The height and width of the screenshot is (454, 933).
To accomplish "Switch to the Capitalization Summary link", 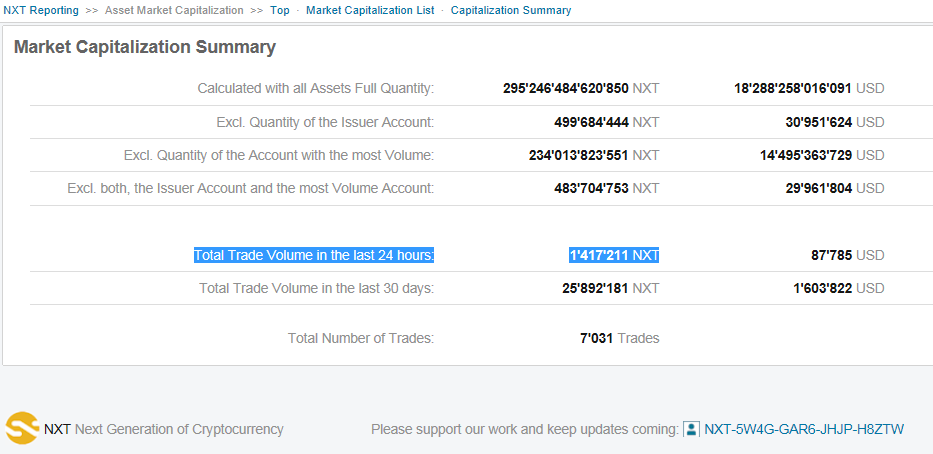I will coord(511,10).
